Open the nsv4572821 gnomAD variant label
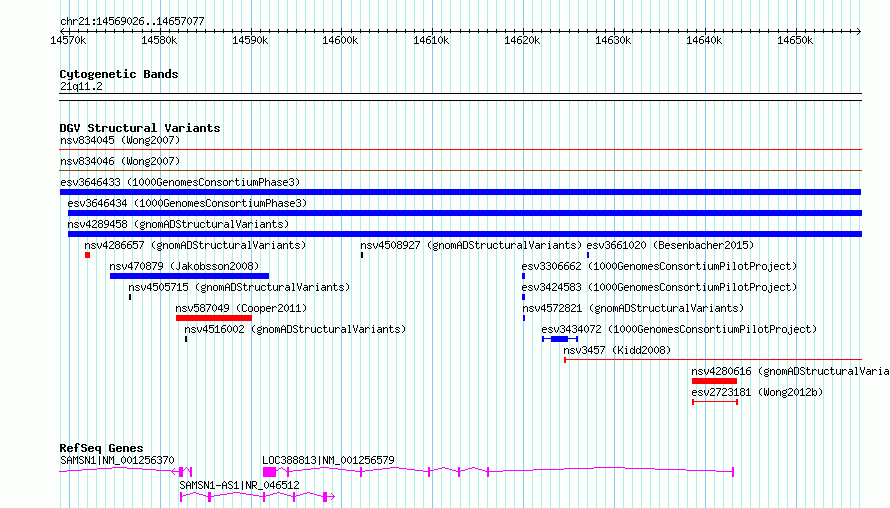 pos(633,308)
